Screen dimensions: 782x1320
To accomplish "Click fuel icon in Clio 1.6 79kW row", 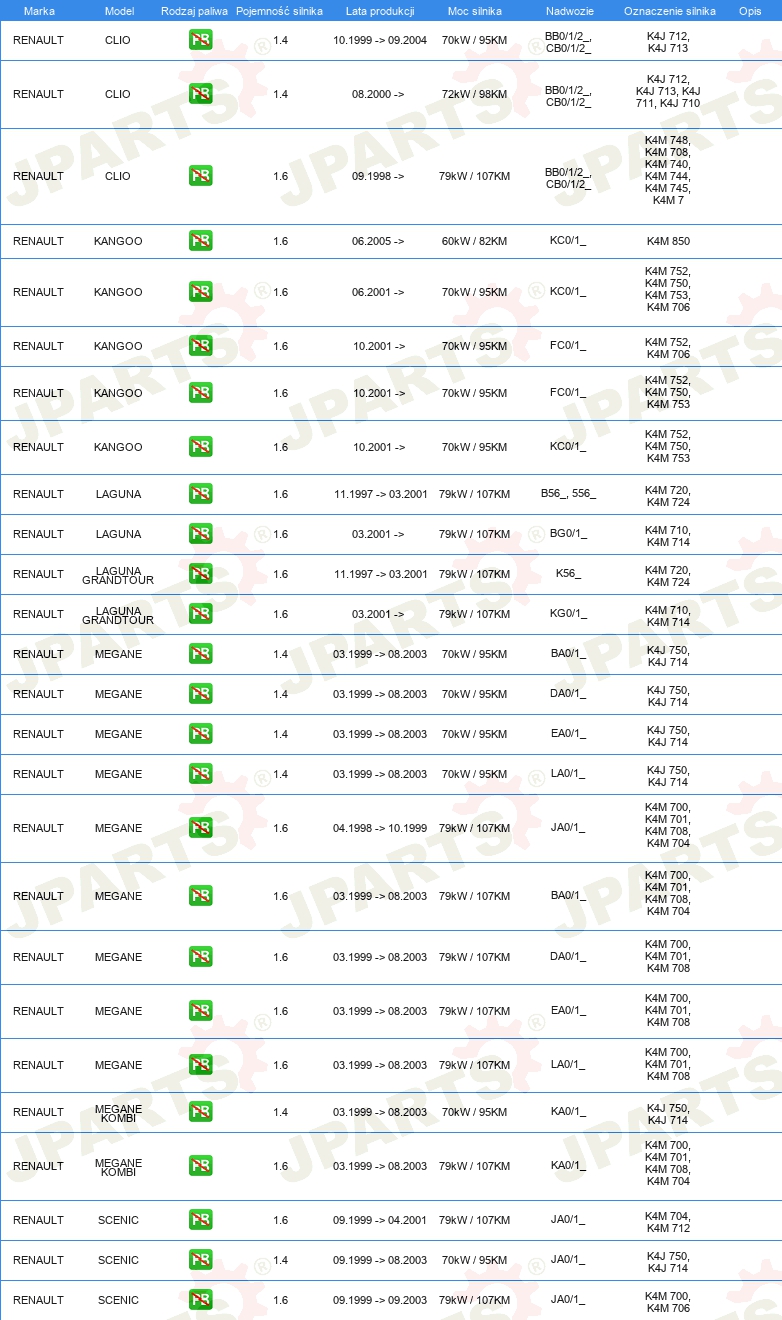I will [200, 176].
